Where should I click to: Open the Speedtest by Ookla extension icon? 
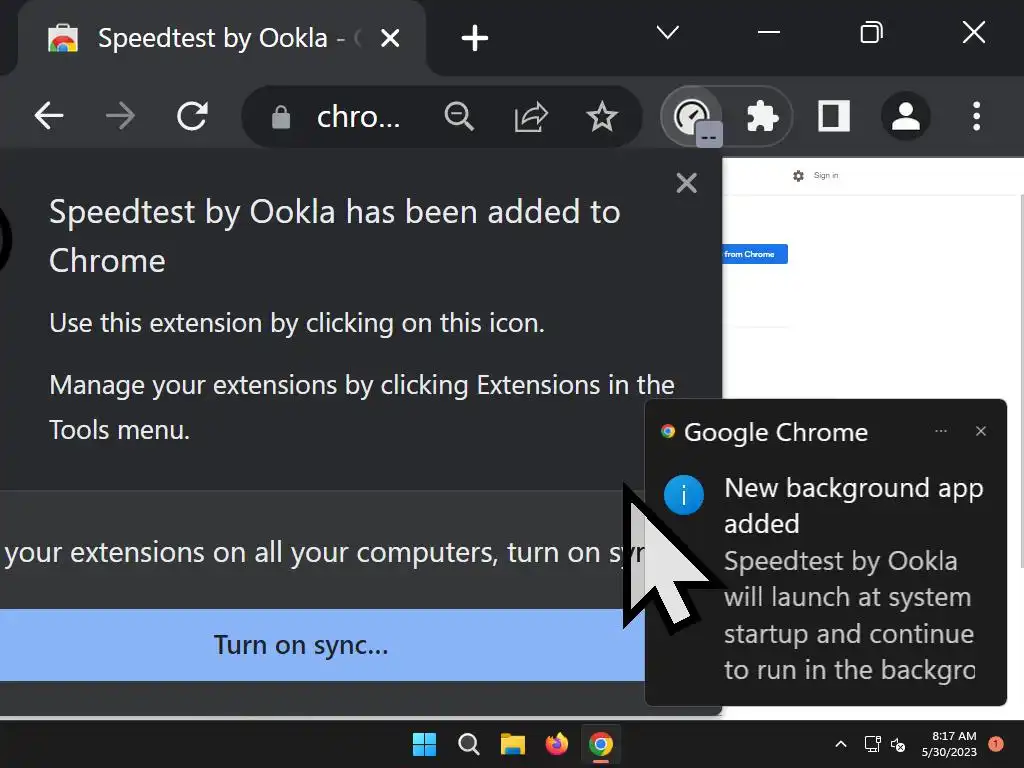692,117
